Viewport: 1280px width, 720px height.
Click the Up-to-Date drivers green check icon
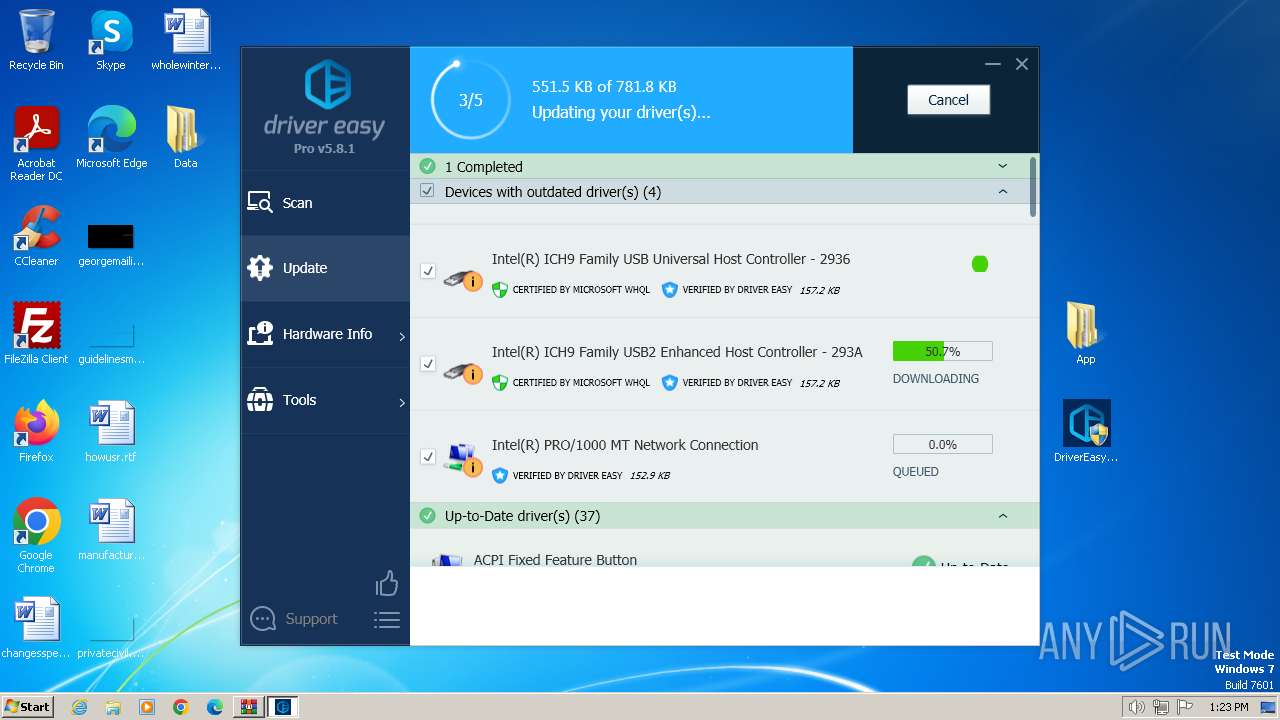tap(427, 516)
